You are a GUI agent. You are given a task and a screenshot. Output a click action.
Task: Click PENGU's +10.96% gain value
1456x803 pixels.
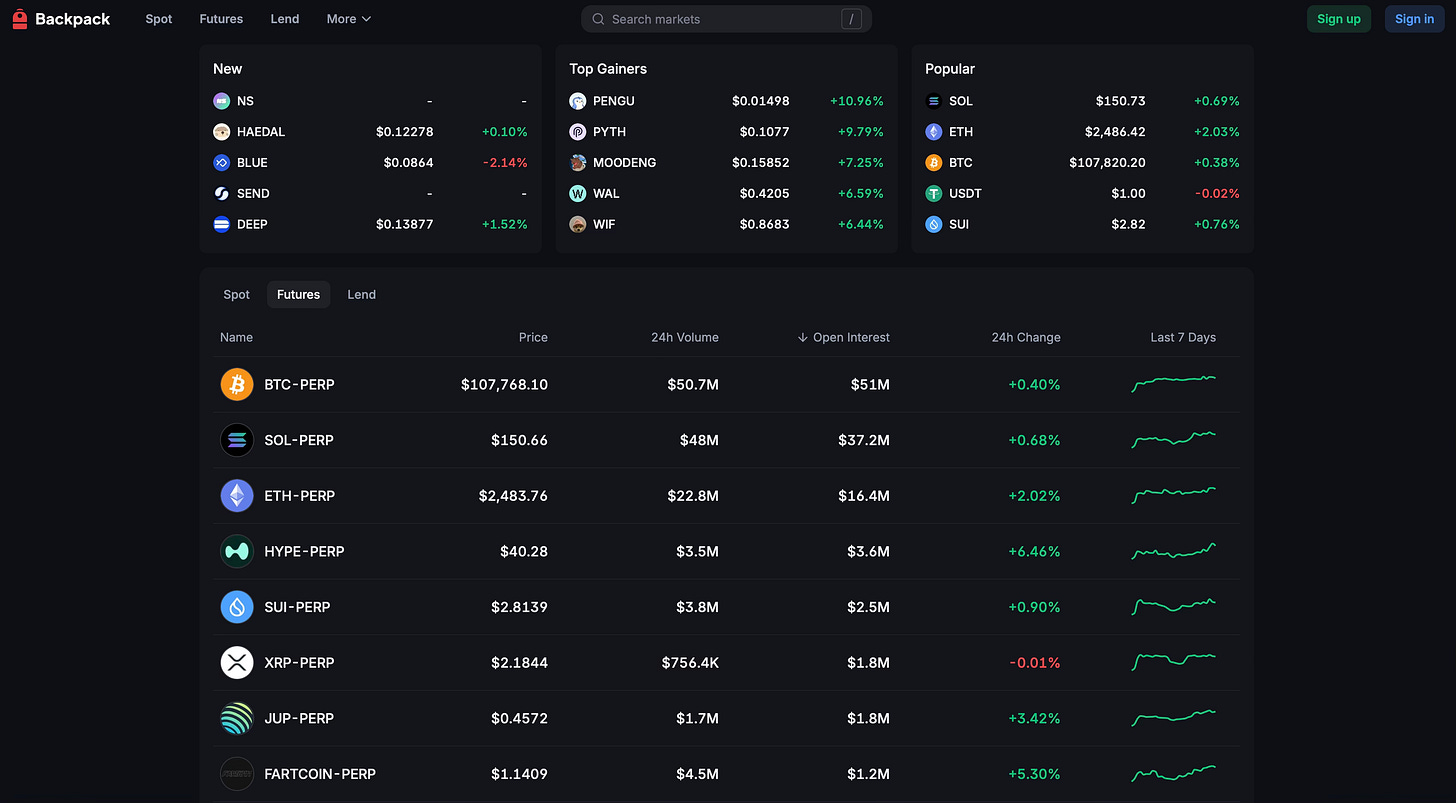857,101
